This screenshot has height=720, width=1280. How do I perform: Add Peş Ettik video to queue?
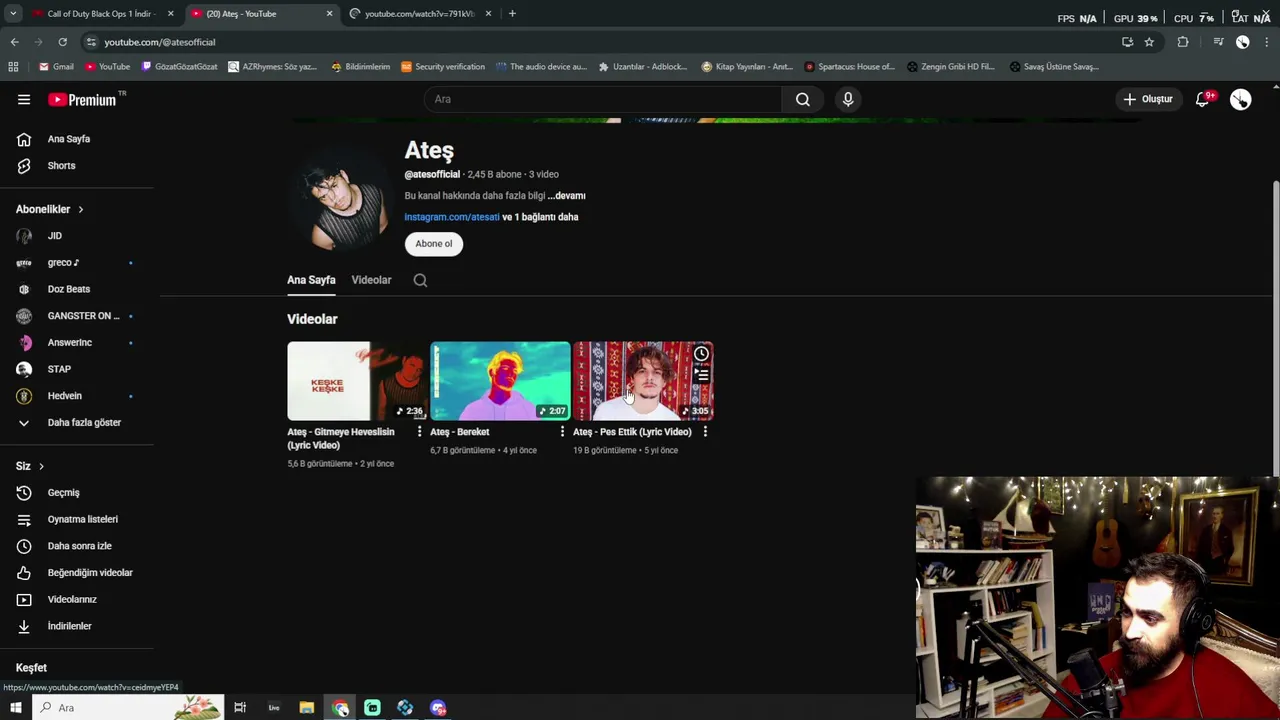(x=701, y=375)
